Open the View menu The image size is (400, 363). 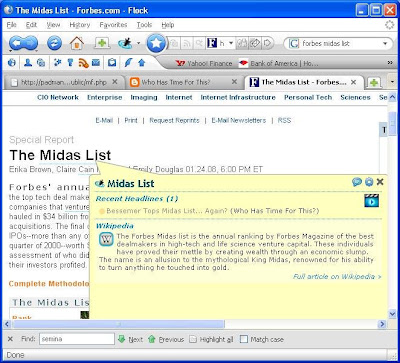pyautogui.click(x=53, y=25)
